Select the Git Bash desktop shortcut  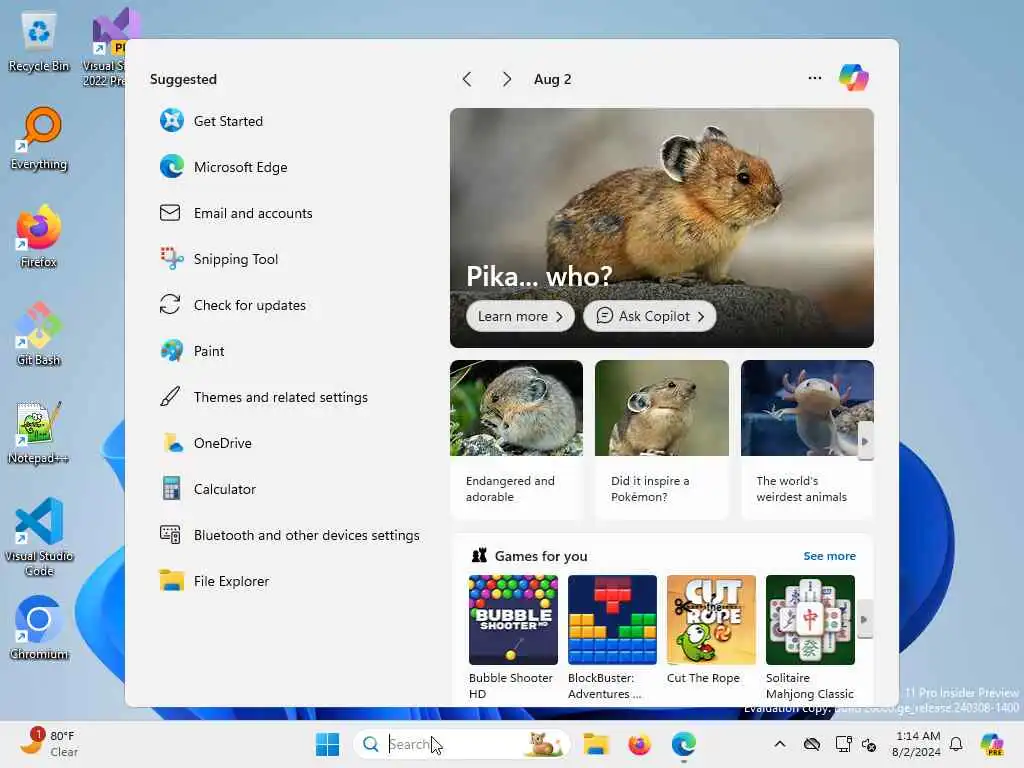(39, 335)
